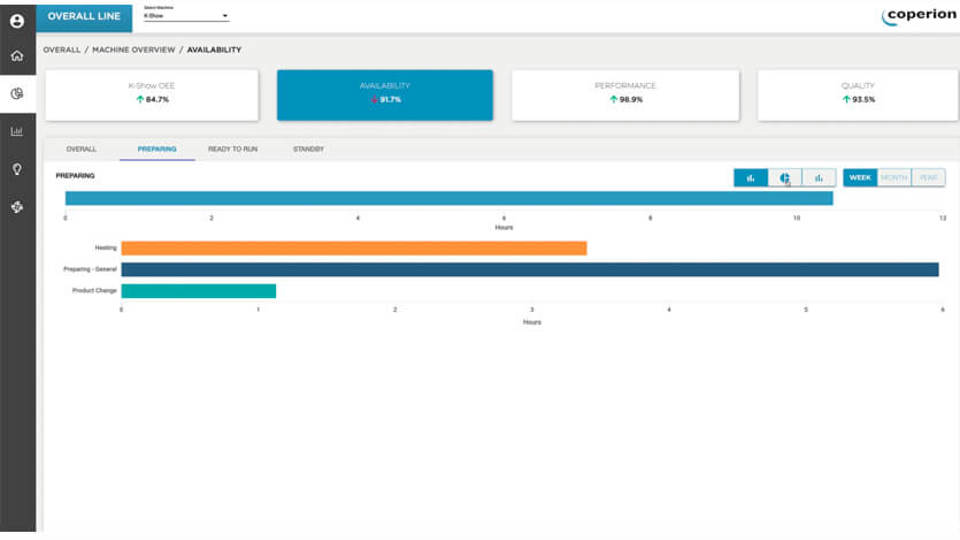The image size is (960, 540).
Task: Open the bar graph sidebar icon
Action: pos(17,131)
